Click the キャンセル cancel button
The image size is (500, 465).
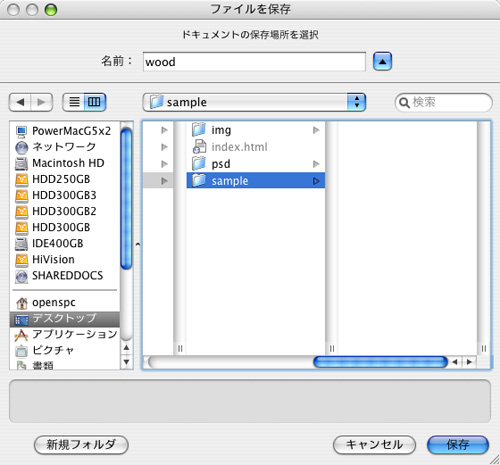tap(374, 445)
